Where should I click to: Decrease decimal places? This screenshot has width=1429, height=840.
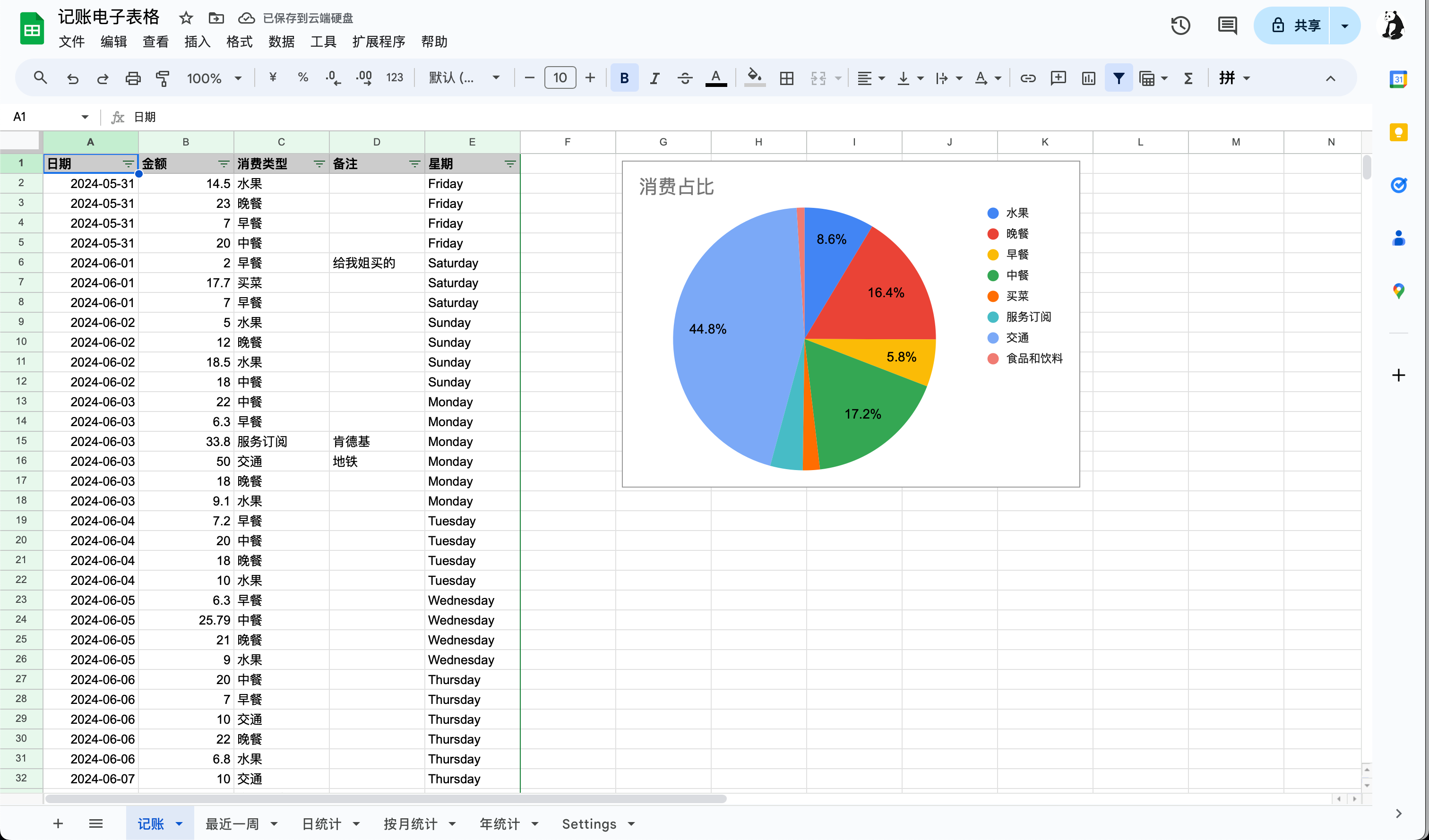pos(334,77)
